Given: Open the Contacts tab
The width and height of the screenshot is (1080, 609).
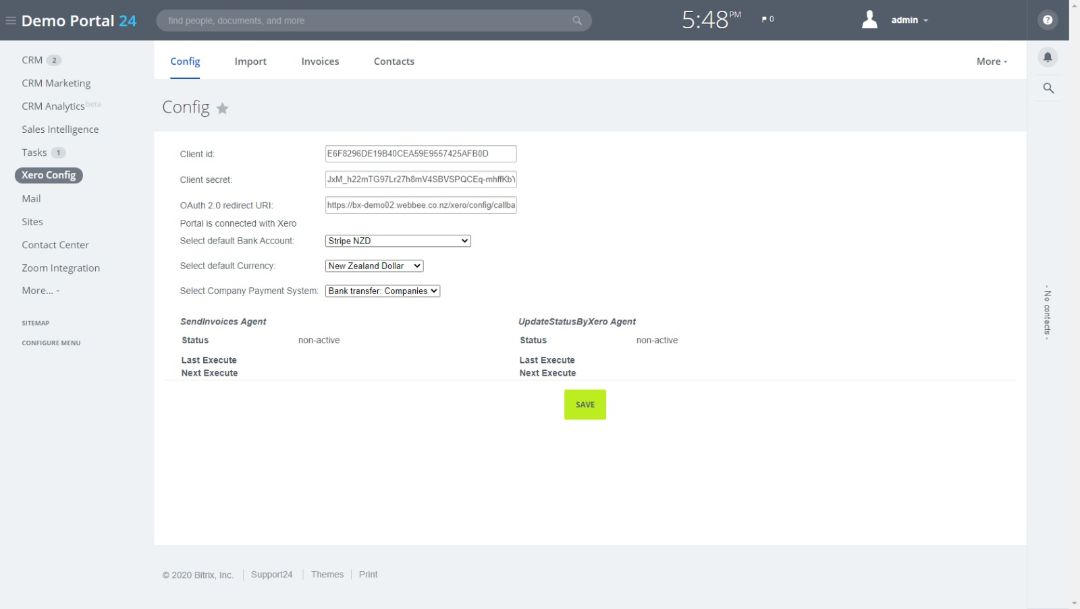Looking at the screenshot, I should pos(394,62).
